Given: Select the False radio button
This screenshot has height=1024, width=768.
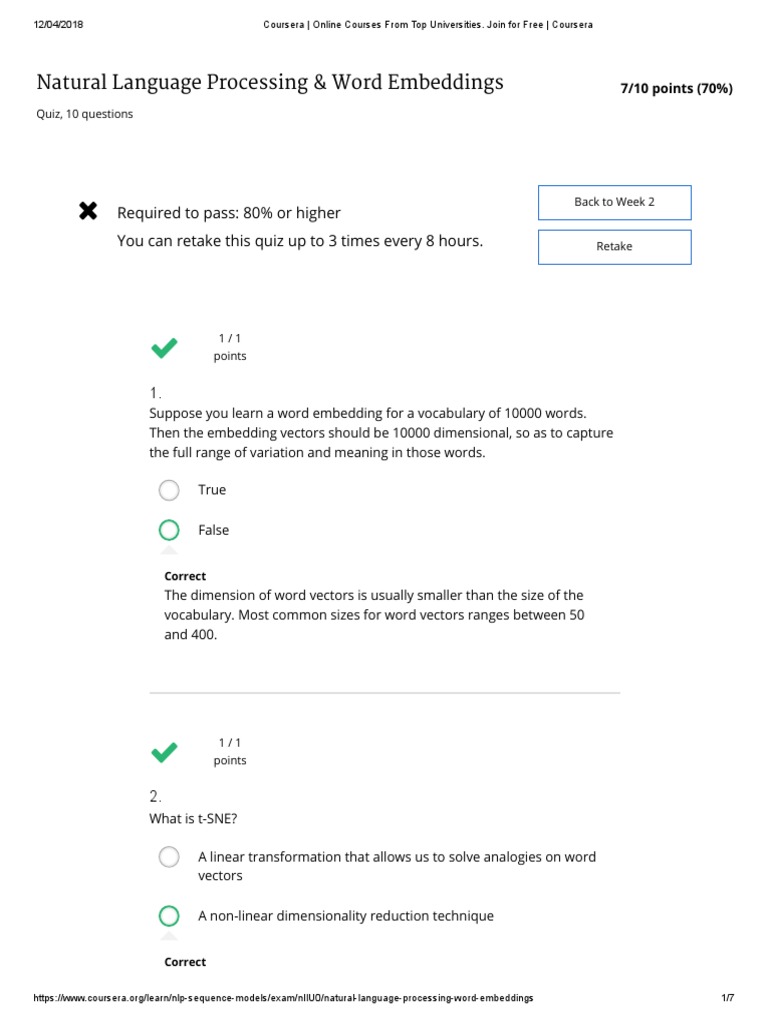Looking at the screenshot, I should [x=169, y=530].
